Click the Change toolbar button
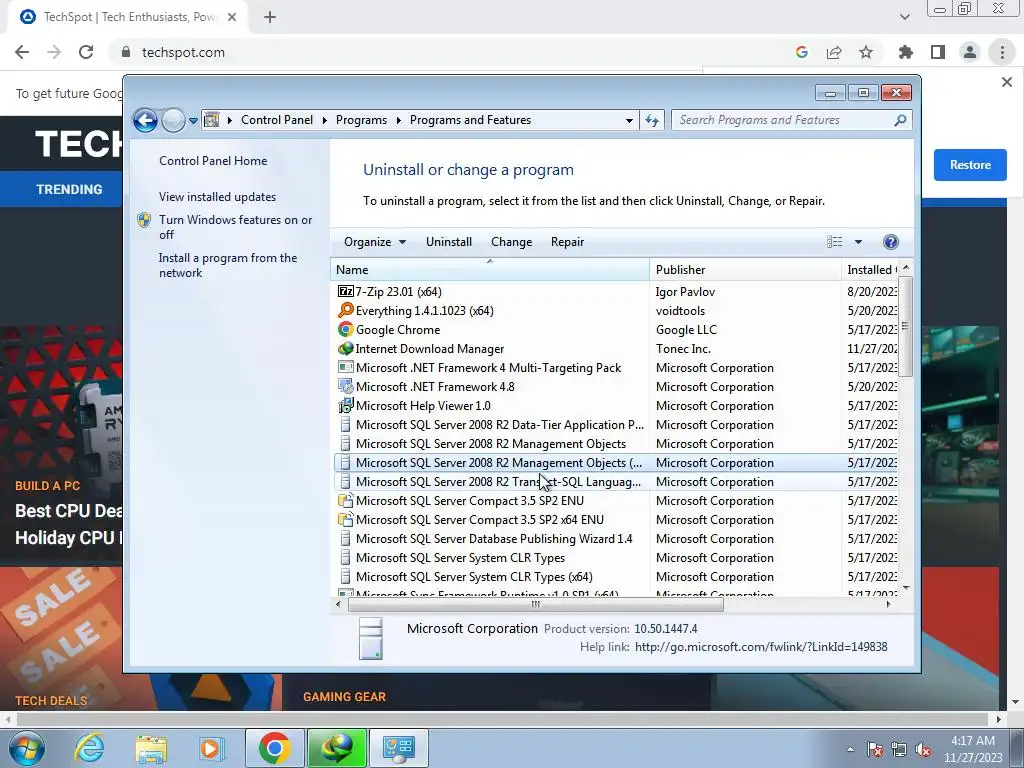 point(511,242)
